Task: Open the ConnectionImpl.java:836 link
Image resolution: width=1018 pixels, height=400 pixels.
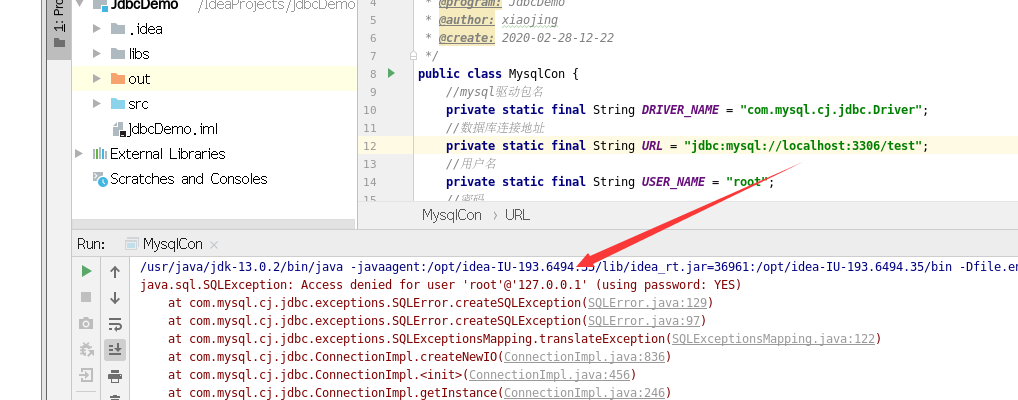Action: click(584, 356)
